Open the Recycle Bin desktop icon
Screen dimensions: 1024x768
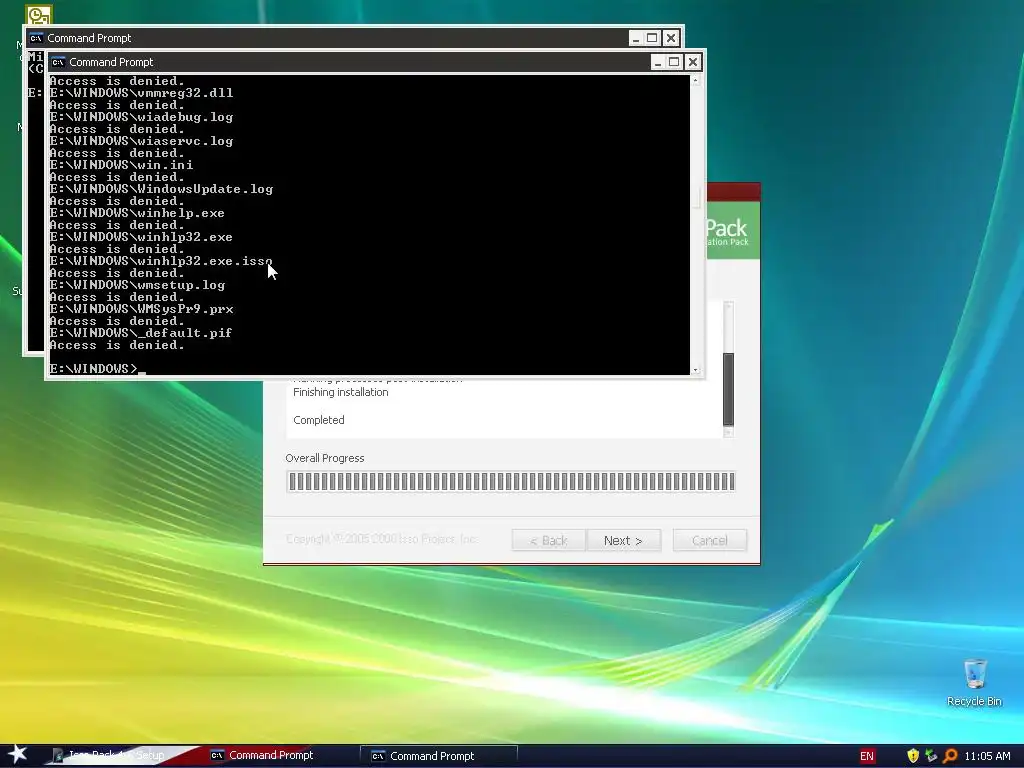(x=974, y=682)
